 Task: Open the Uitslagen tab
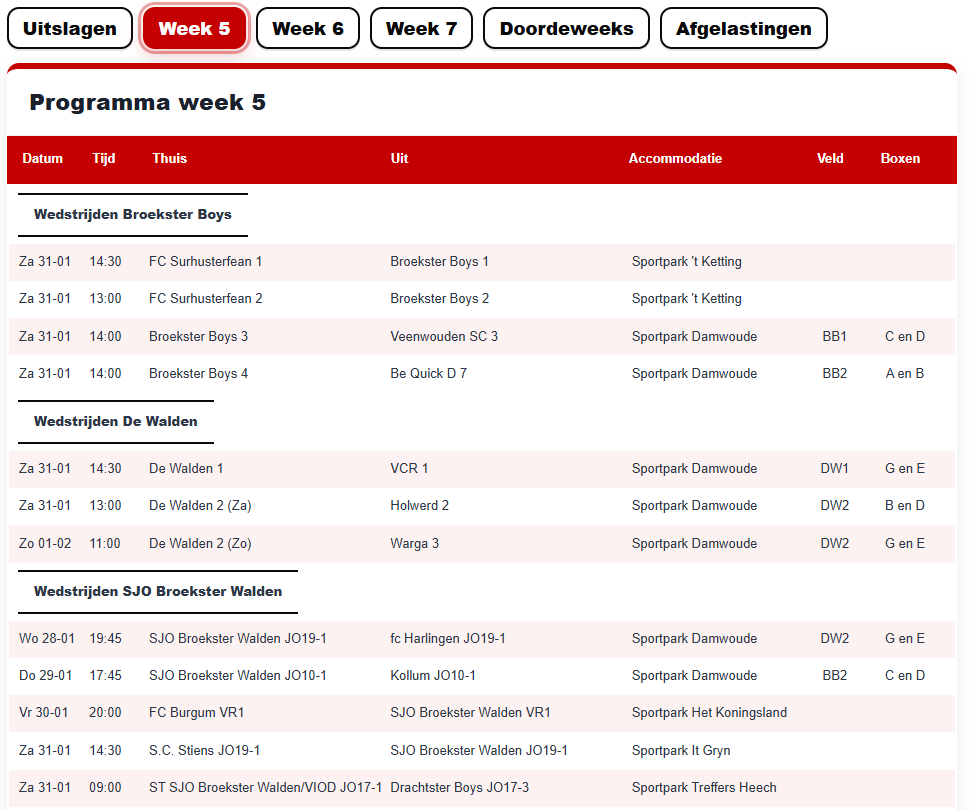tap(69, 28)
